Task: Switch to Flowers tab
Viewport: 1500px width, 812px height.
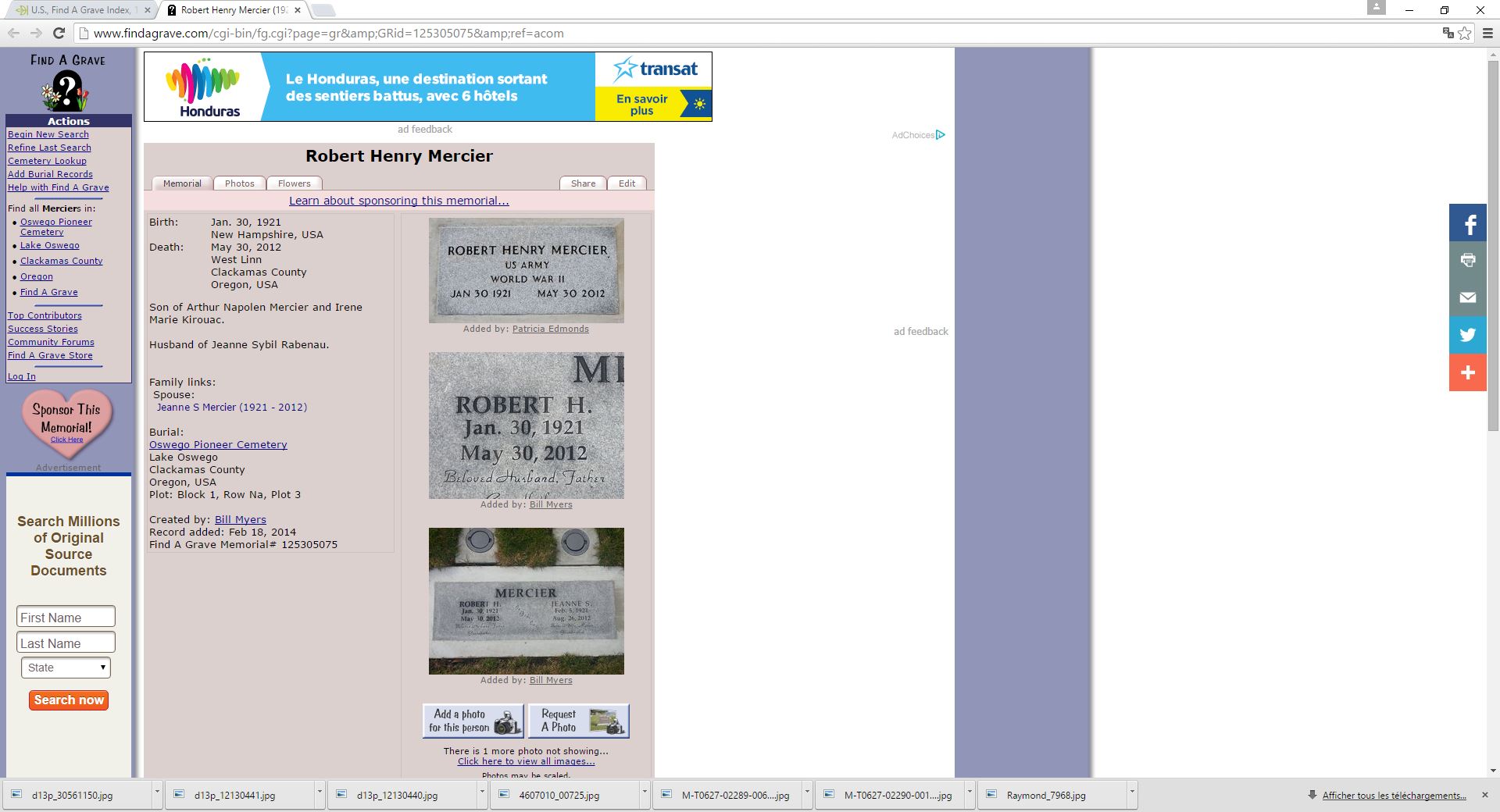Action: point(295,183)
